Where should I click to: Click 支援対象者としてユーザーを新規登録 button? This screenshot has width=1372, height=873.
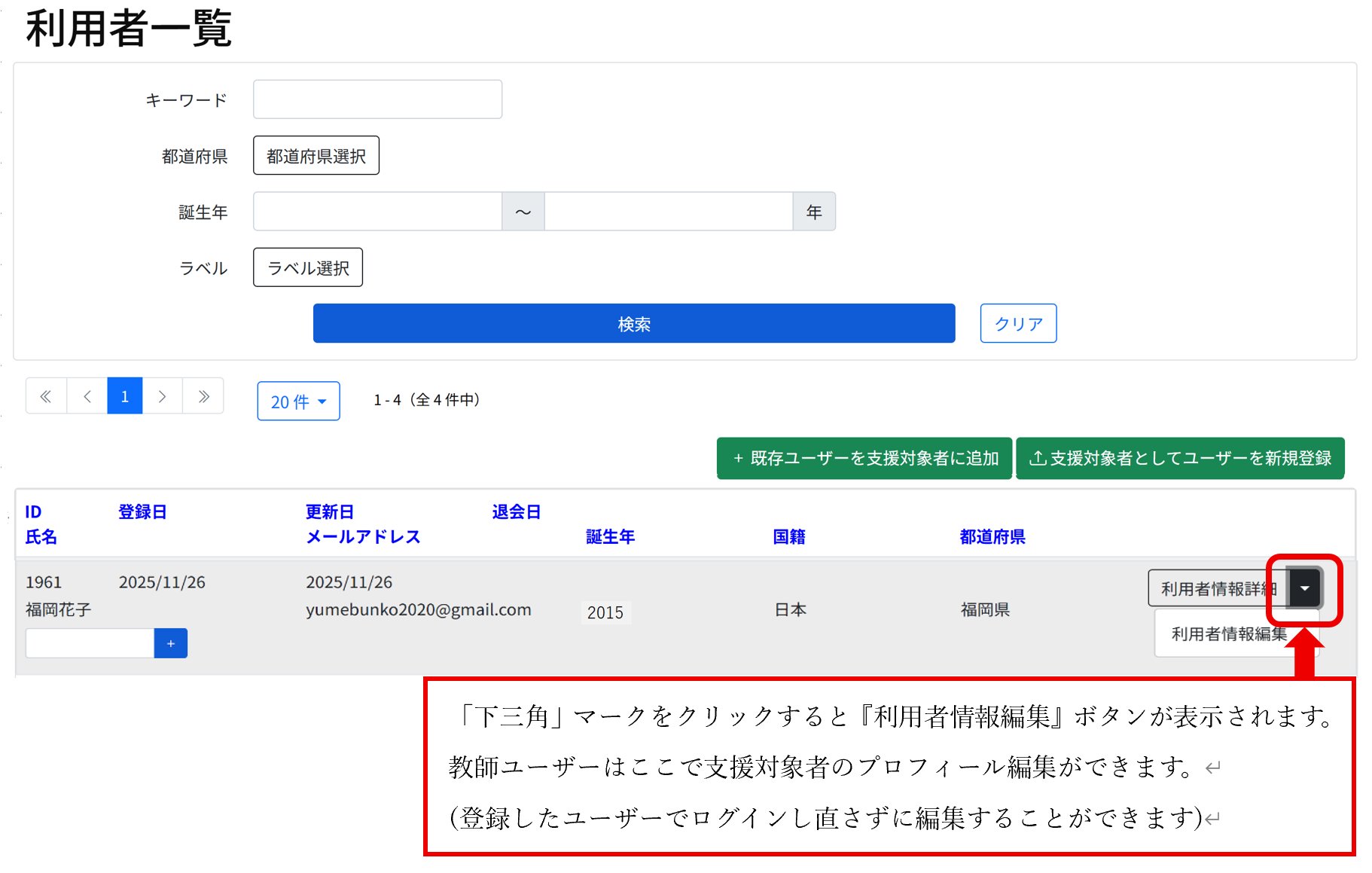[1180, 458]
